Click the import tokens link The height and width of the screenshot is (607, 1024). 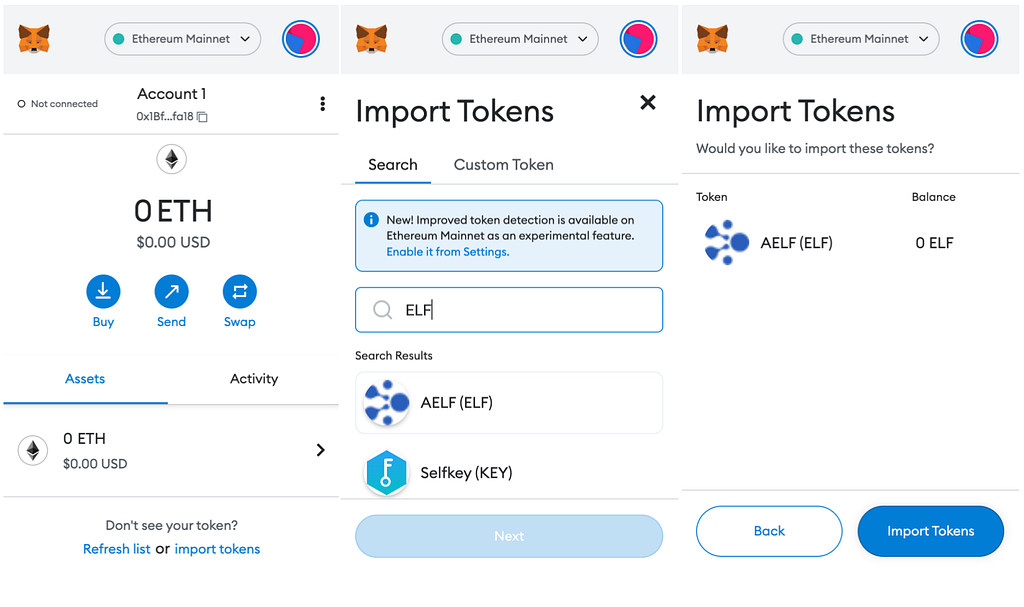pyautogui.click(x=217, y=549)
